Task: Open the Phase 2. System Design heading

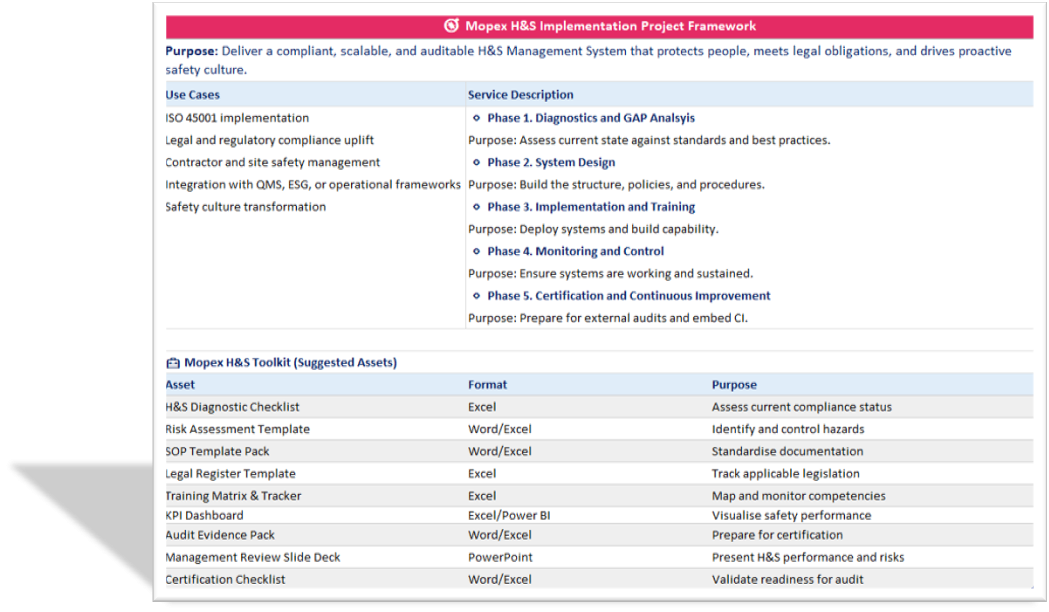Action: [551, 162]
